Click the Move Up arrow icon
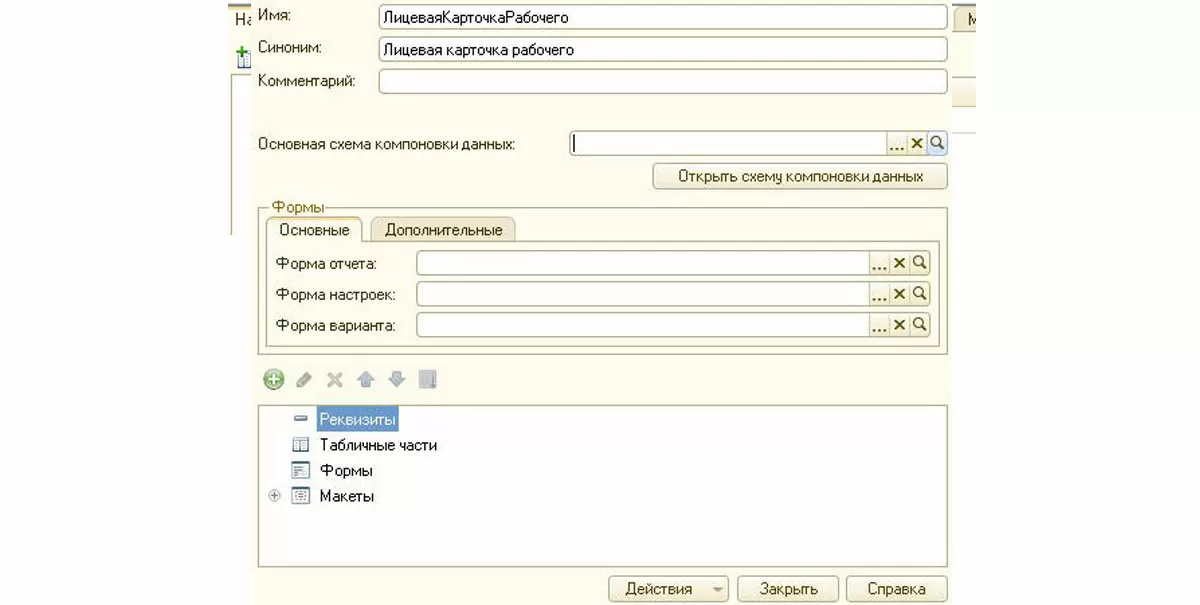Image resolution: width=1200 pixels, height=605 pixels. [x=366, y=380]
